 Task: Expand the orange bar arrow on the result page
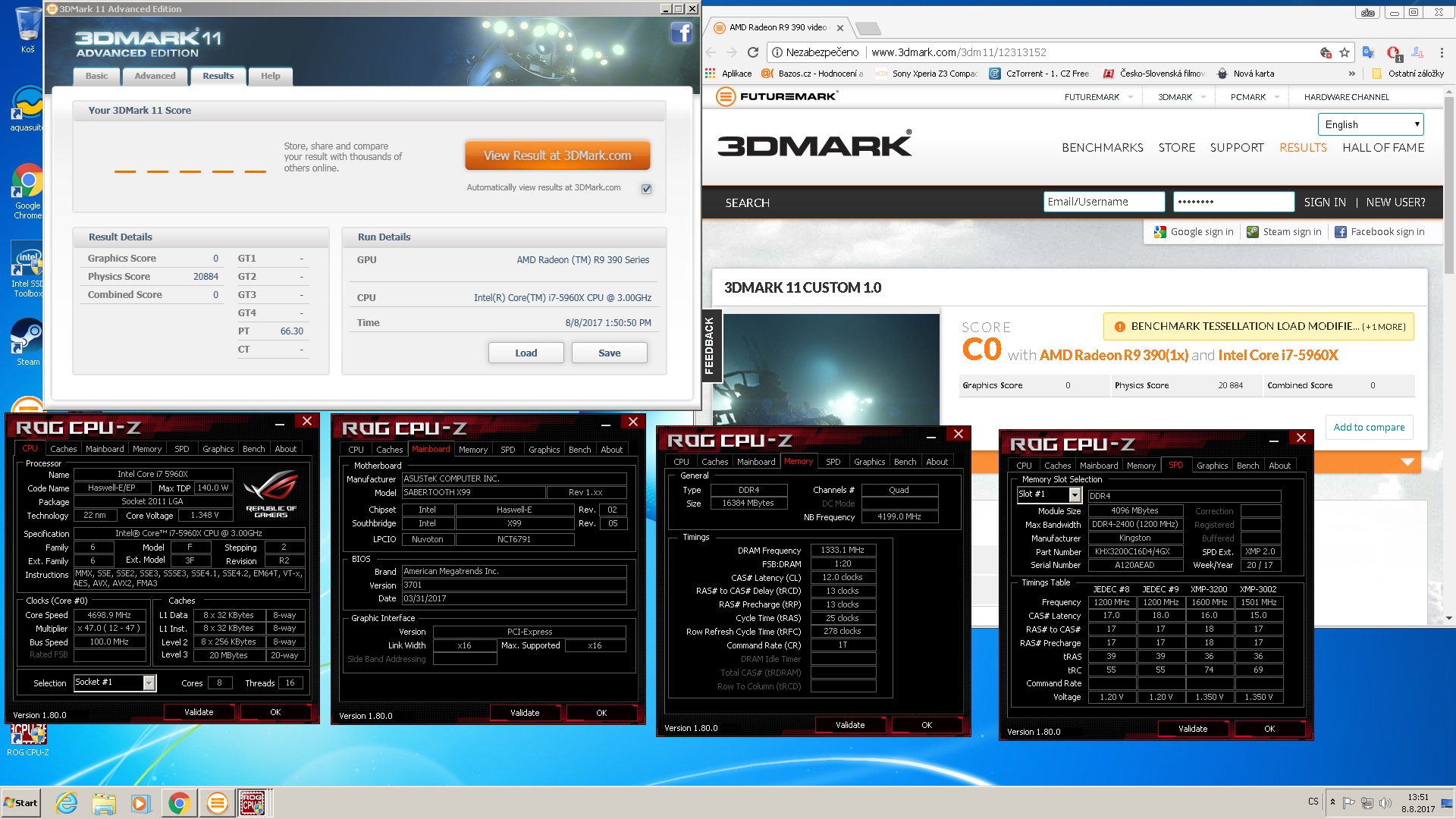(1407, 462)
